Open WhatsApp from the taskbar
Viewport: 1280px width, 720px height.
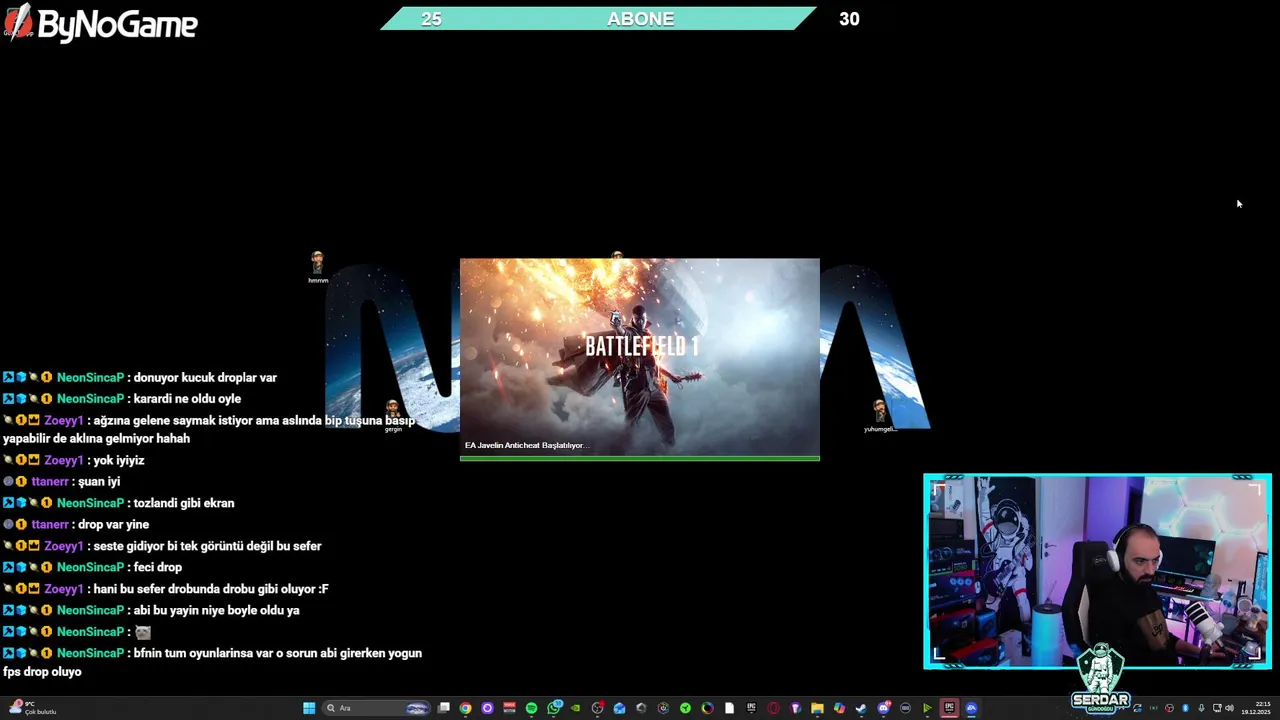pos(554,708)
